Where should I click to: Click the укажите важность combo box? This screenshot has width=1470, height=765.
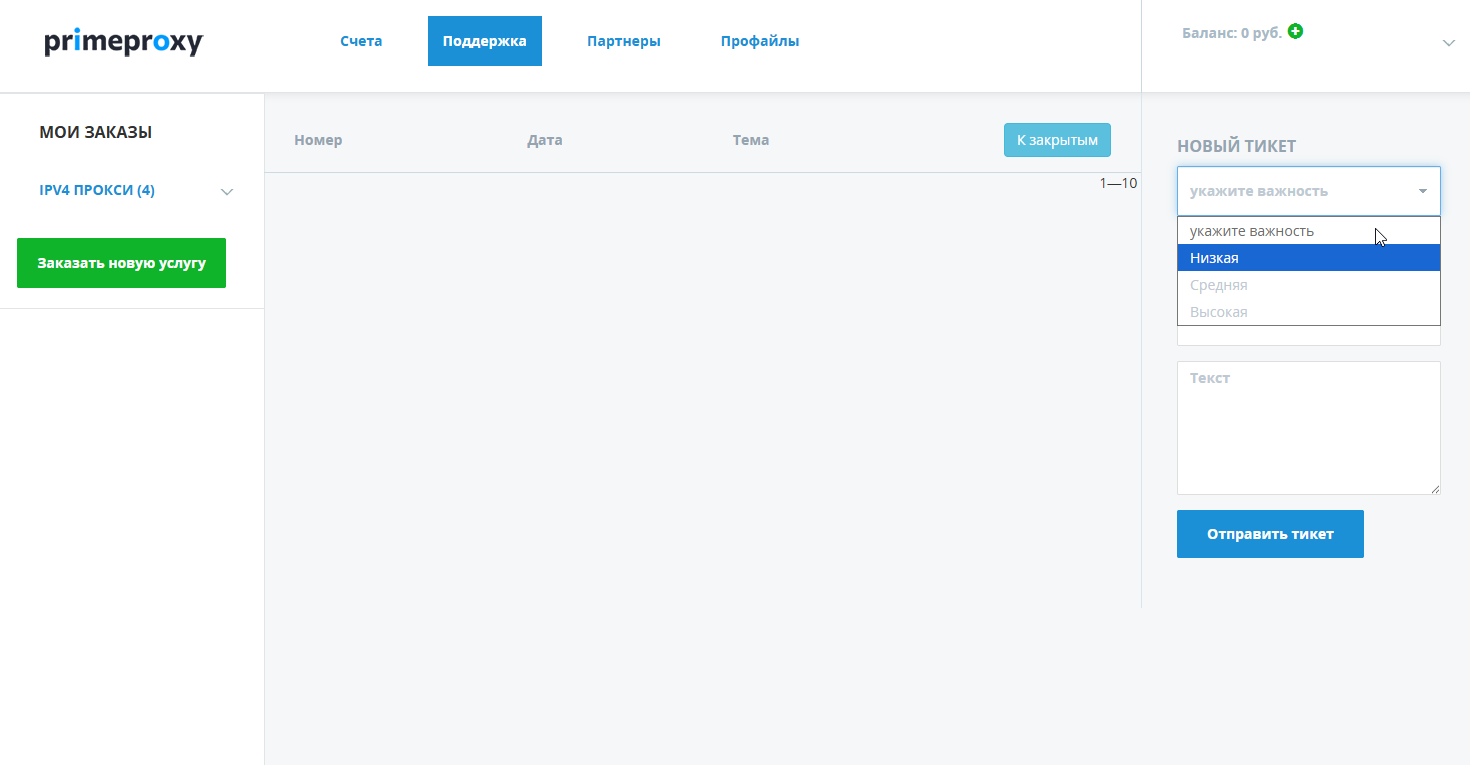point(1309,191)
